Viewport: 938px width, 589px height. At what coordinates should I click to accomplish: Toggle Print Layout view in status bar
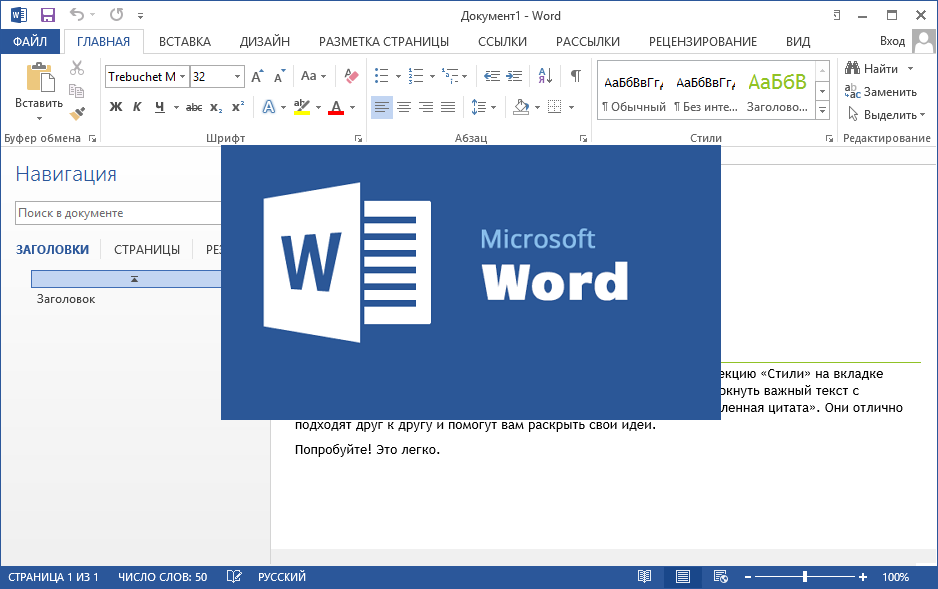coord(683,576)
